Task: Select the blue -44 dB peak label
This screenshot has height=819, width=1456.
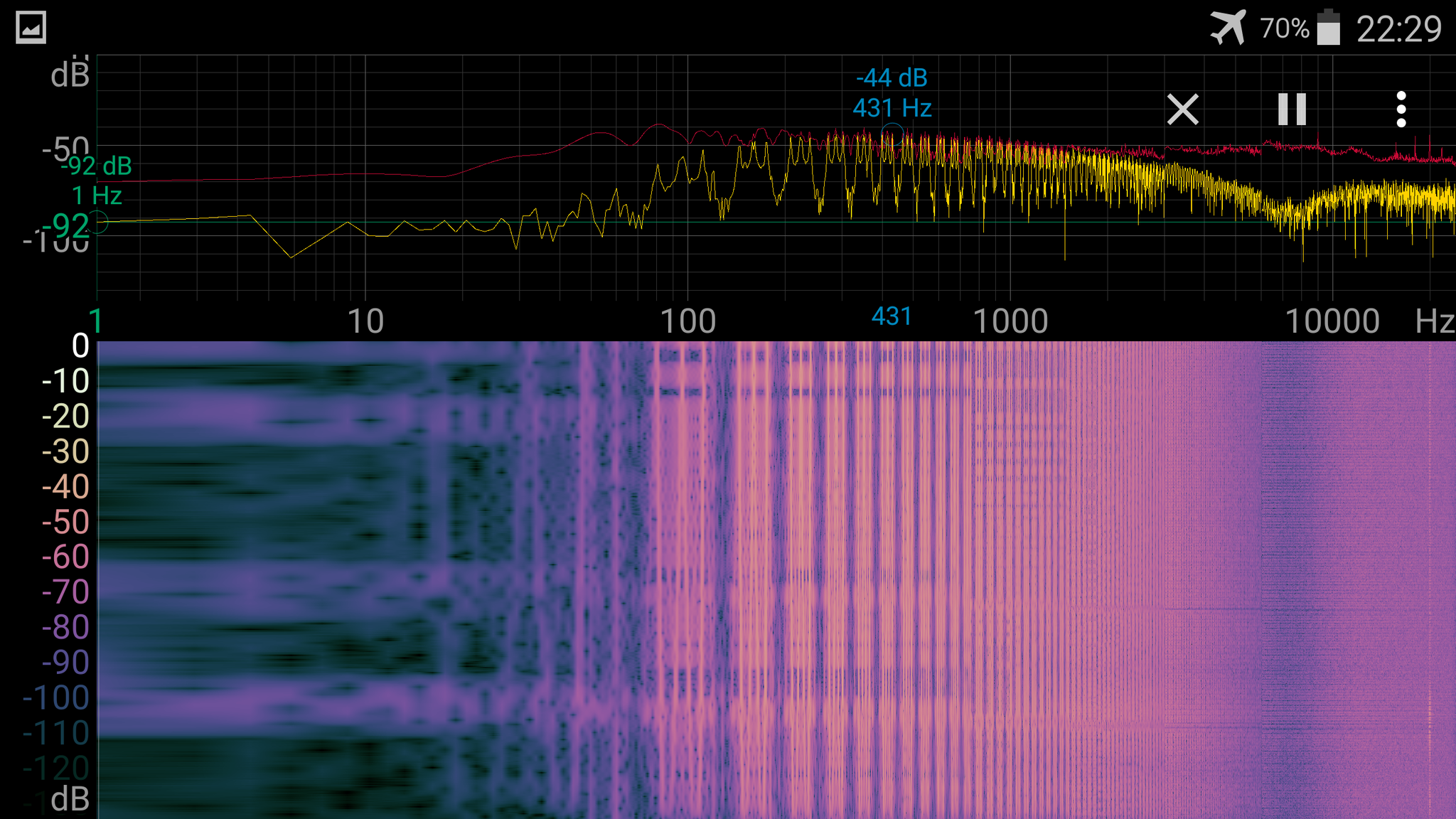Action: tap(892, 77)
